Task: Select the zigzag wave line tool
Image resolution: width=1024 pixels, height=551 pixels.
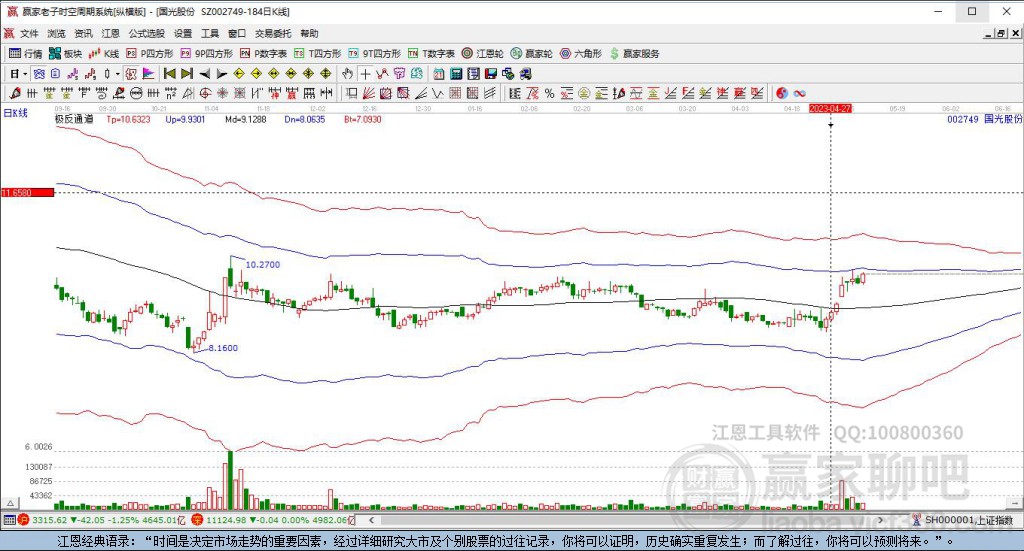Action: pyautogui.click(x=438, y=93)
